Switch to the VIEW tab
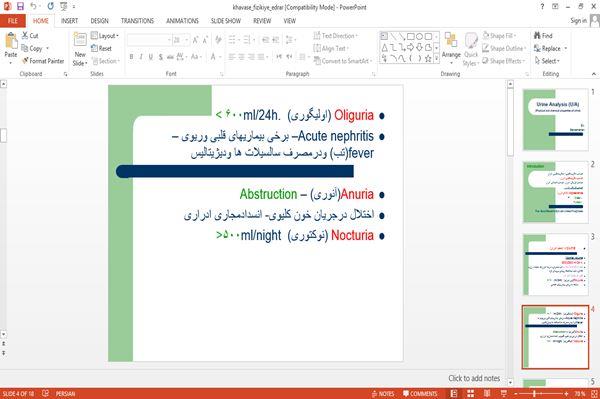Screen dimensions: 600x399 (290, 21)
